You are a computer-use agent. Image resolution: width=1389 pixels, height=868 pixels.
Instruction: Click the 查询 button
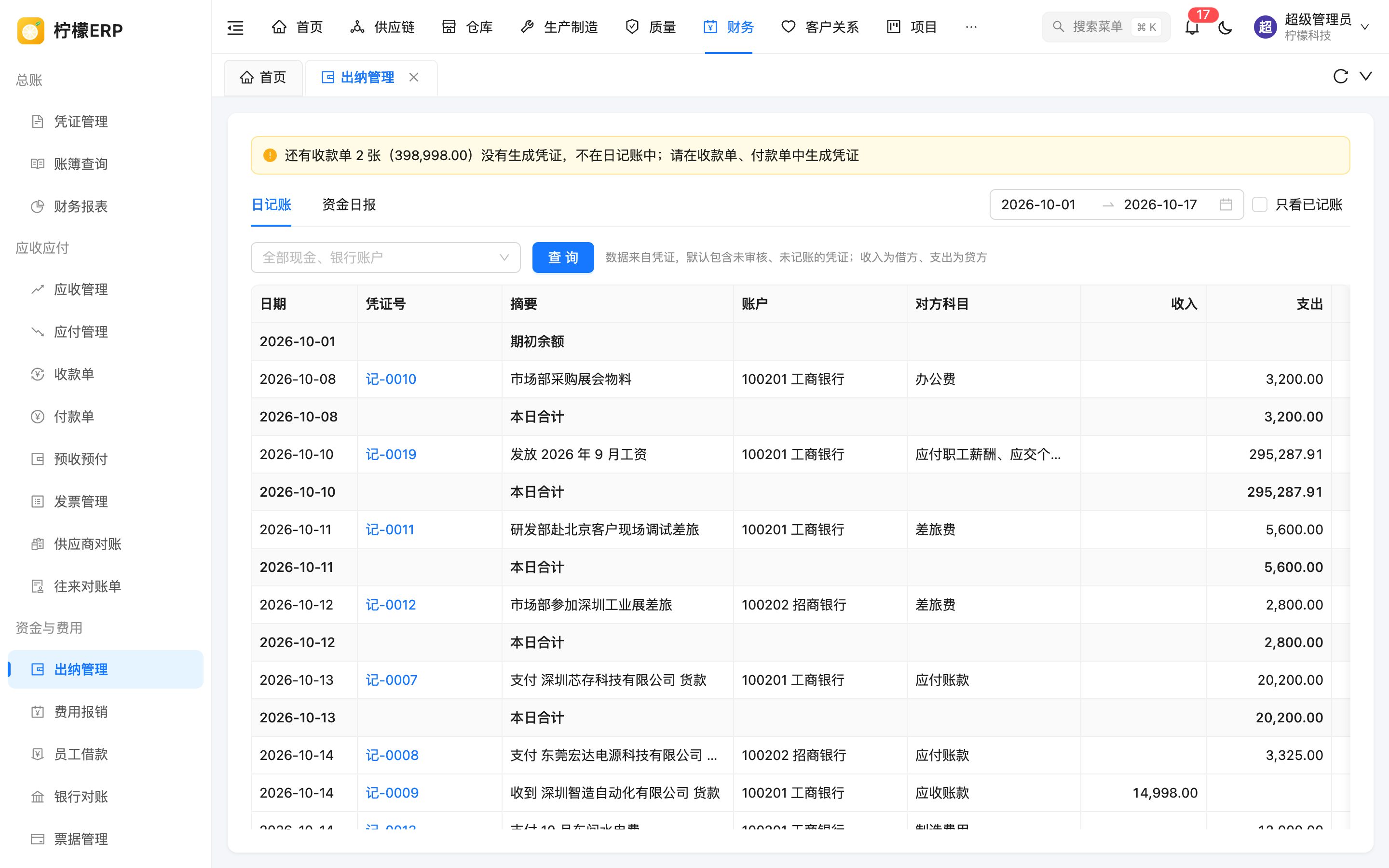(563, 257)
